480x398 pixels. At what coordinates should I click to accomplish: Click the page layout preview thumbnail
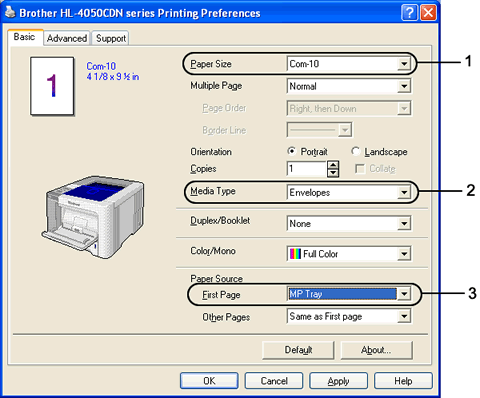pos(52,86)
